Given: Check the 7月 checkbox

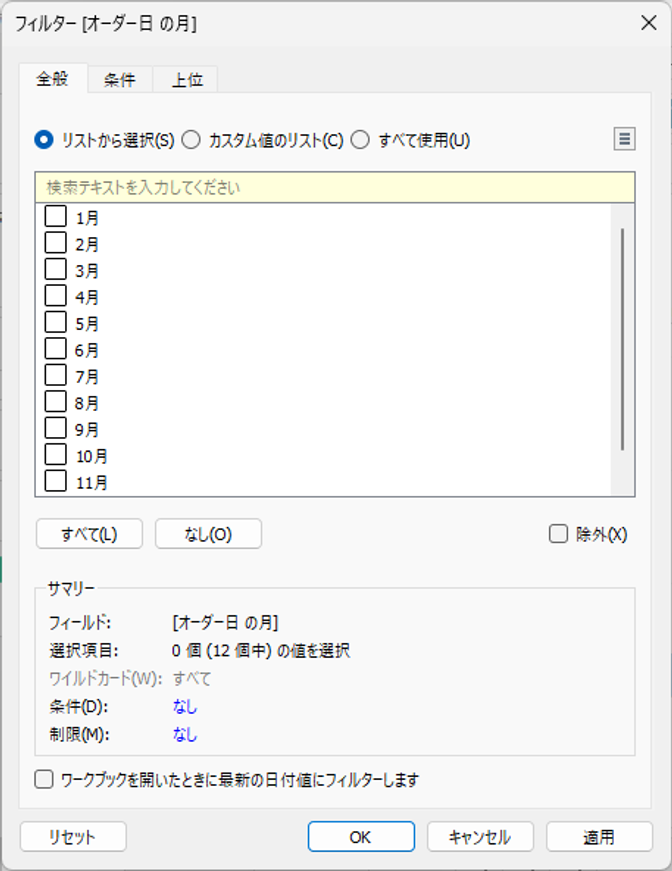Looking at the screenshot, I should (56, 375).
